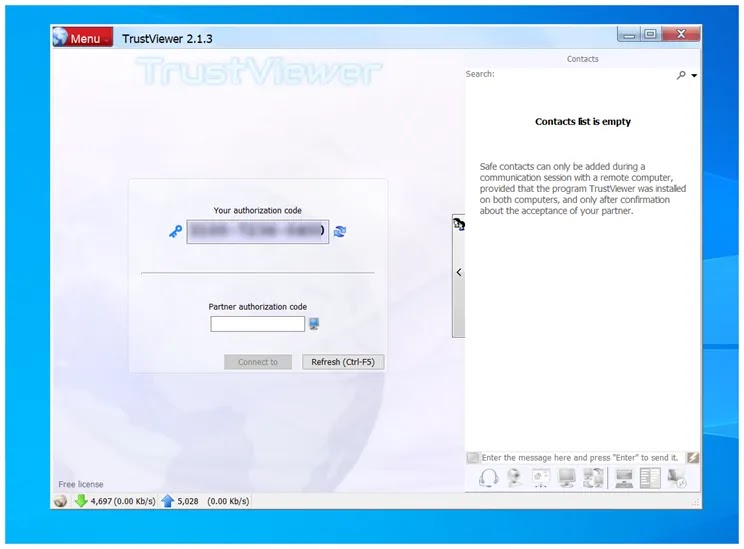Click the globe icon in the status bar

point(60,501)
